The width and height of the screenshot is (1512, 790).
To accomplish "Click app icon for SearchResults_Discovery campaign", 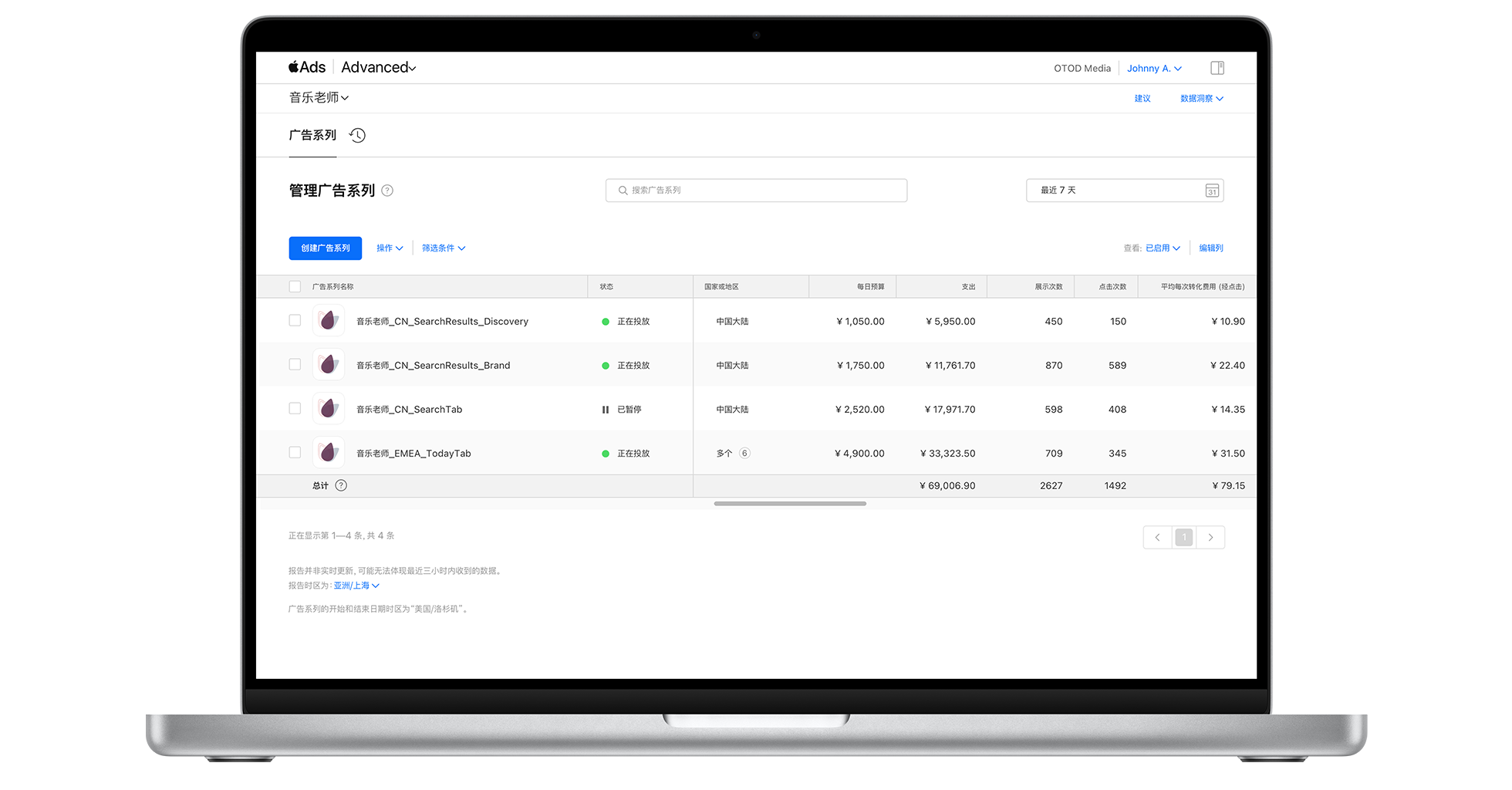I will (329, 321).
